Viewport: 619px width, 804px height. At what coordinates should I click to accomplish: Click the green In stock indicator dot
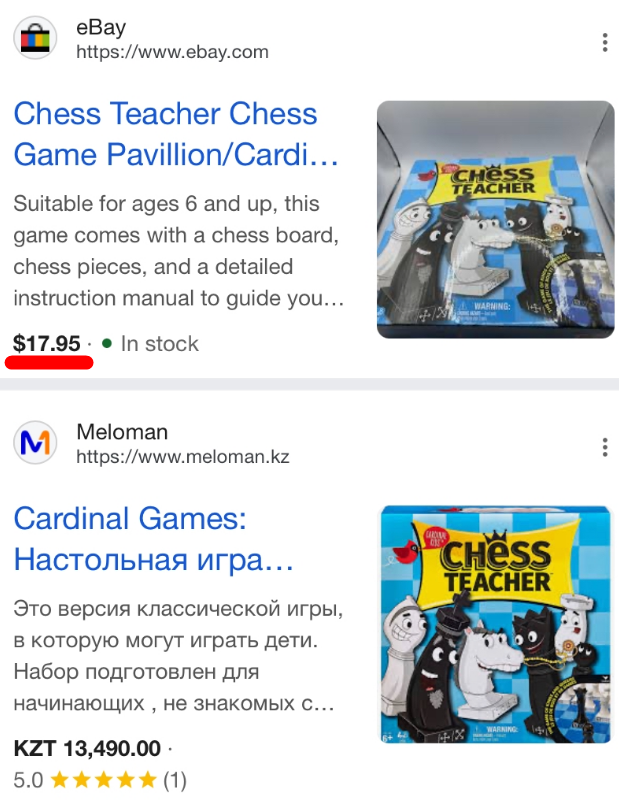click(x=107, y=344)
